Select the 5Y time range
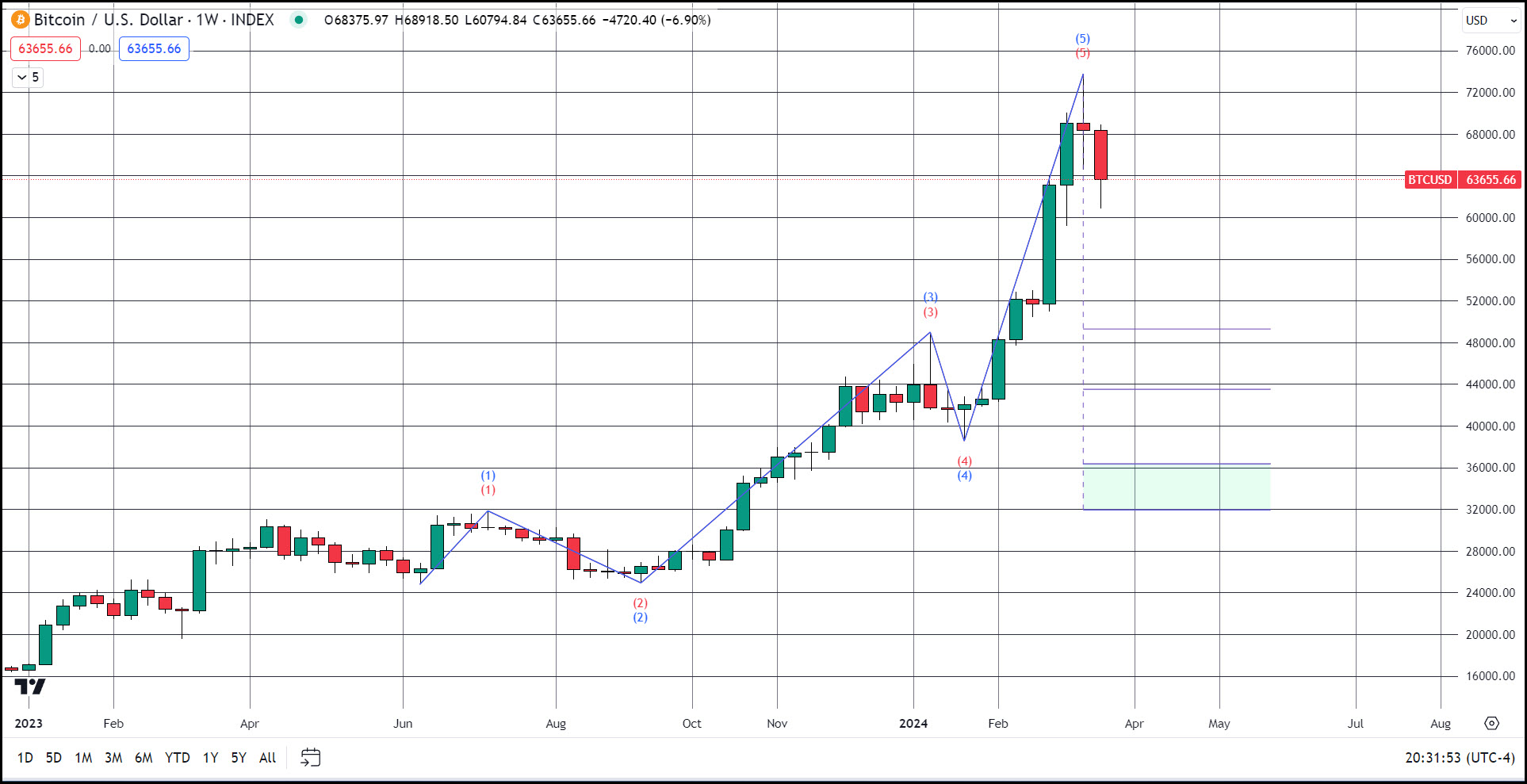Screen dimensions: 1527x784 click(239, 758)
